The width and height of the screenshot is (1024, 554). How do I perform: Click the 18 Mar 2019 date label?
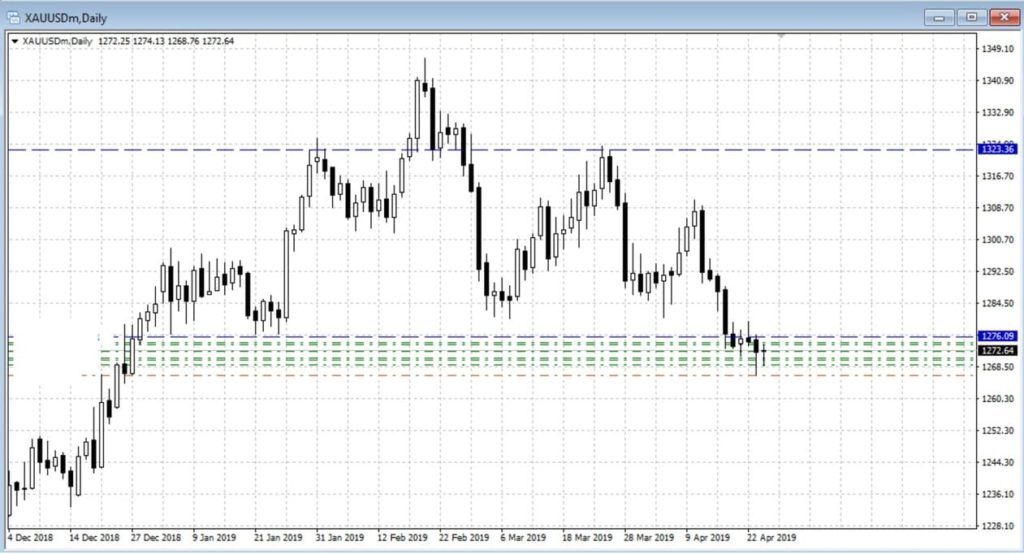(x=589, y=536)
